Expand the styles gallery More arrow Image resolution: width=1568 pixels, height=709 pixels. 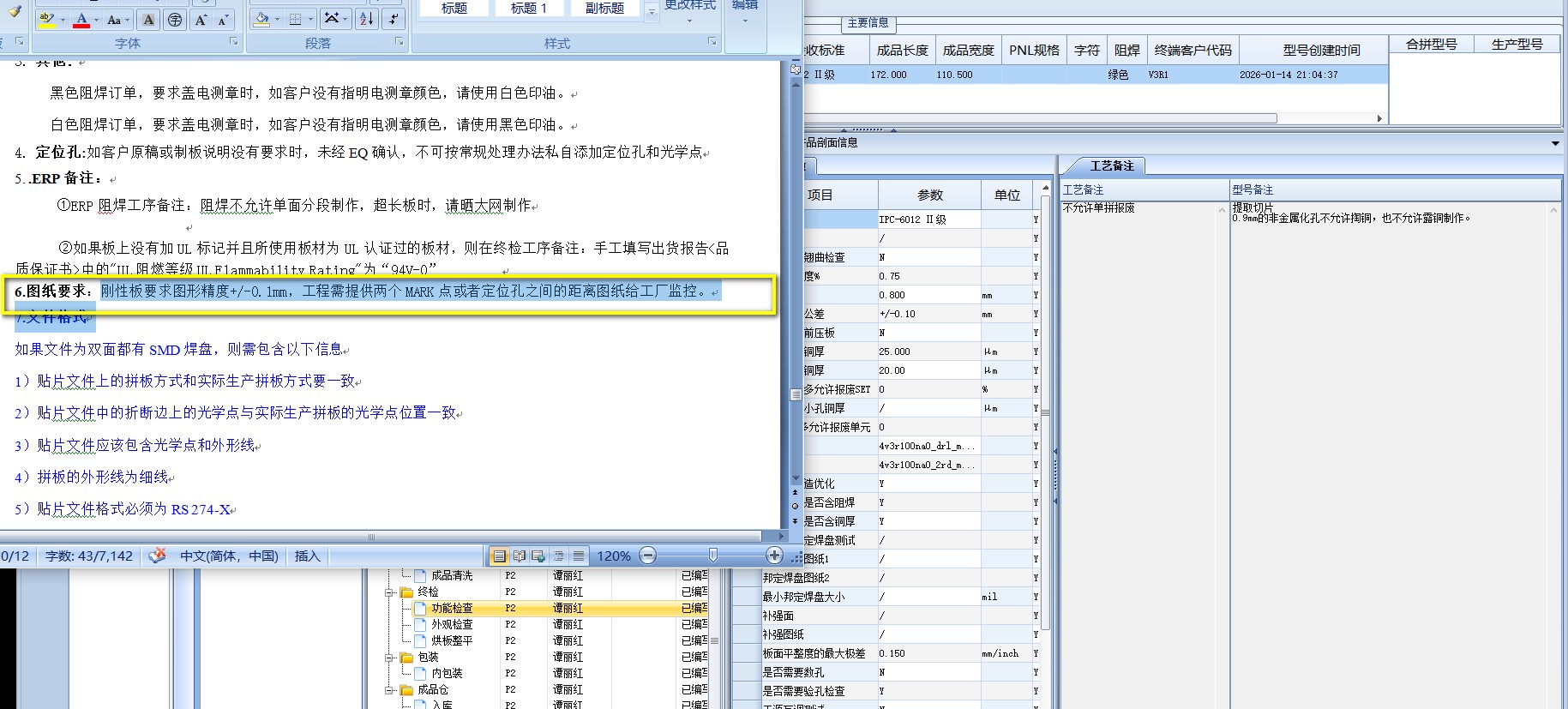tap(652, 12)
